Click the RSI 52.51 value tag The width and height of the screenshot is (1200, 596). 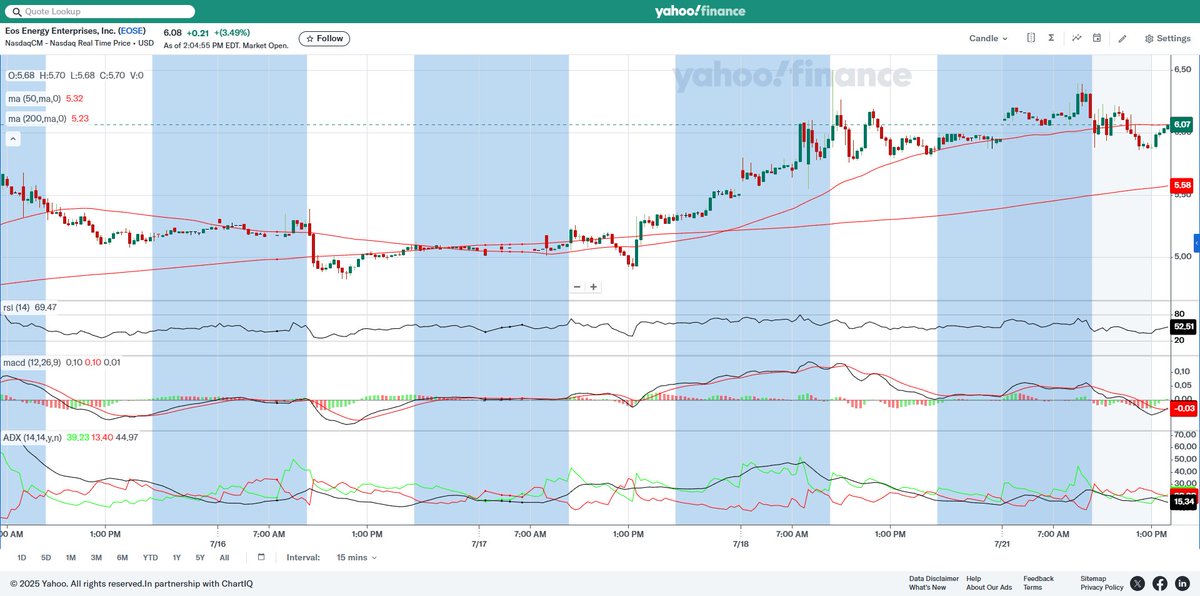coord(1183,326)
